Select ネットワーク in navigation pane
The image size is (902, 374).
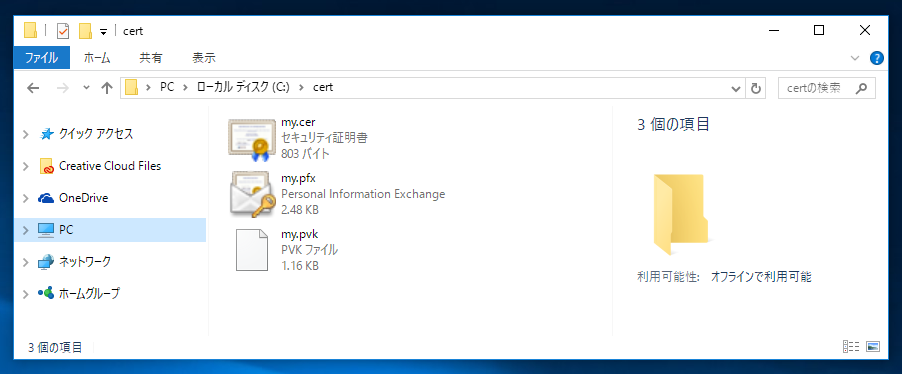click(x=85, y=262)
